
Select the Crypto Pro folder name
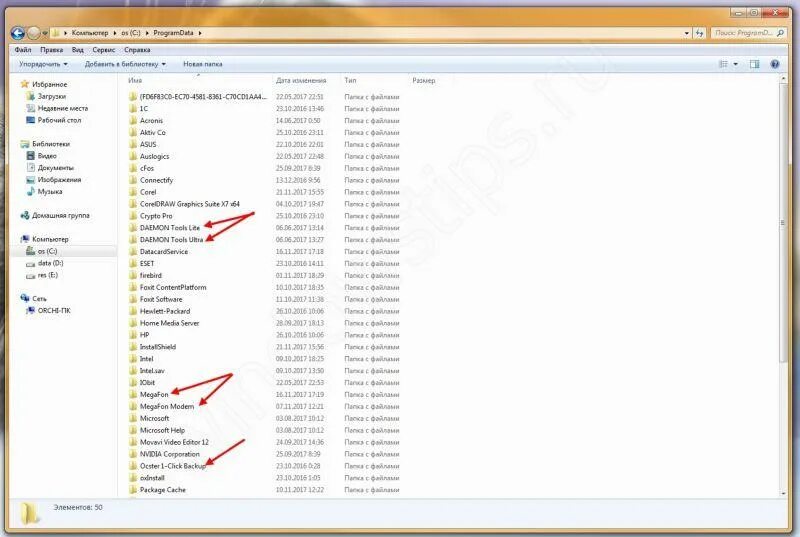156,216
